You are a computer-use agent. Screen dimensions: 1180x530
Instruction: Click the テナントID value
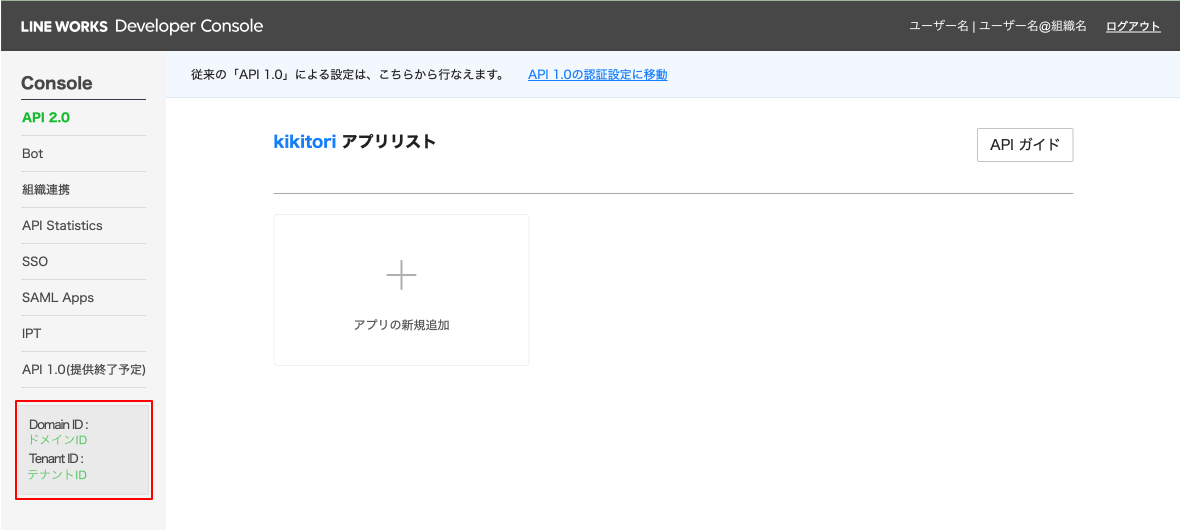tap(57, 475)
